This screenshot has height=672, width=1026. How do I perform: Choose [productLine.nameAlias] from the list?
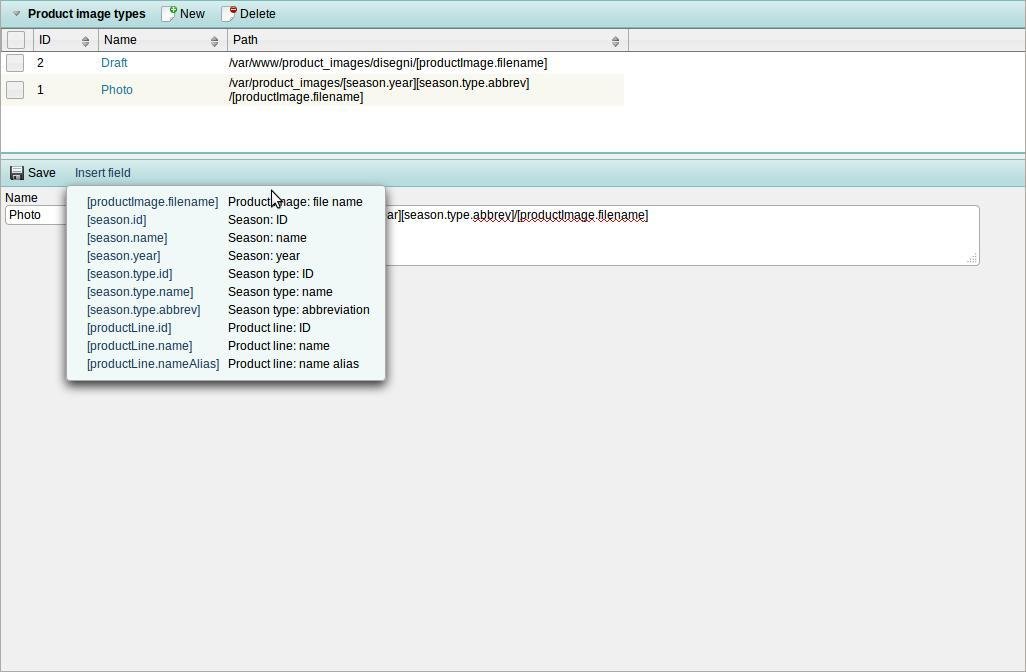click(153, 363)
